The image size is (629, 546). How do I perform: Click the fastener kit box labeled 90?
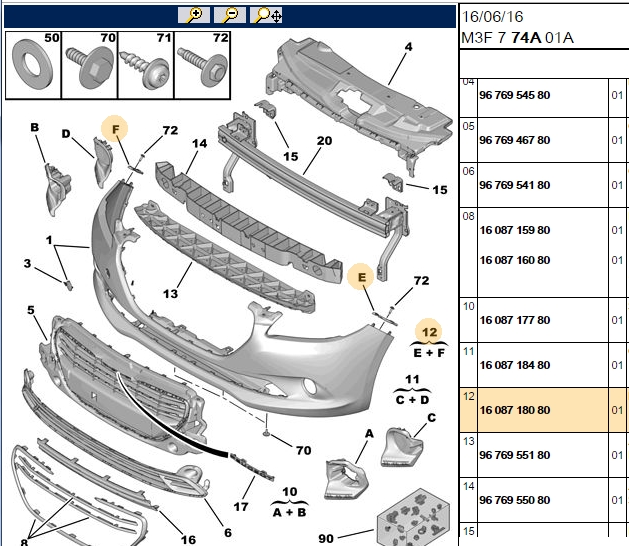413,518
